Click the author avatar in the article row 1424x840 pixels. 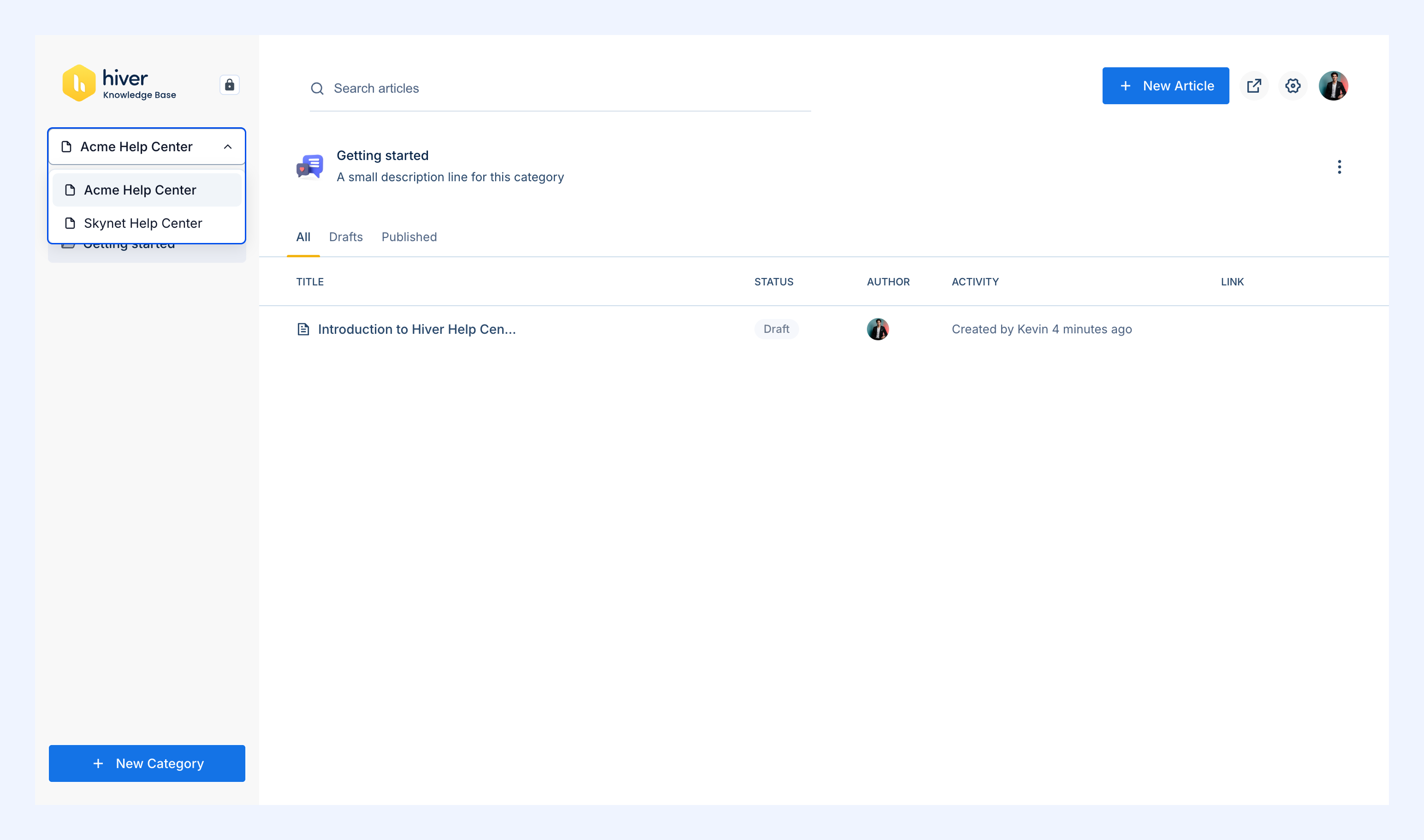(878, 329)
